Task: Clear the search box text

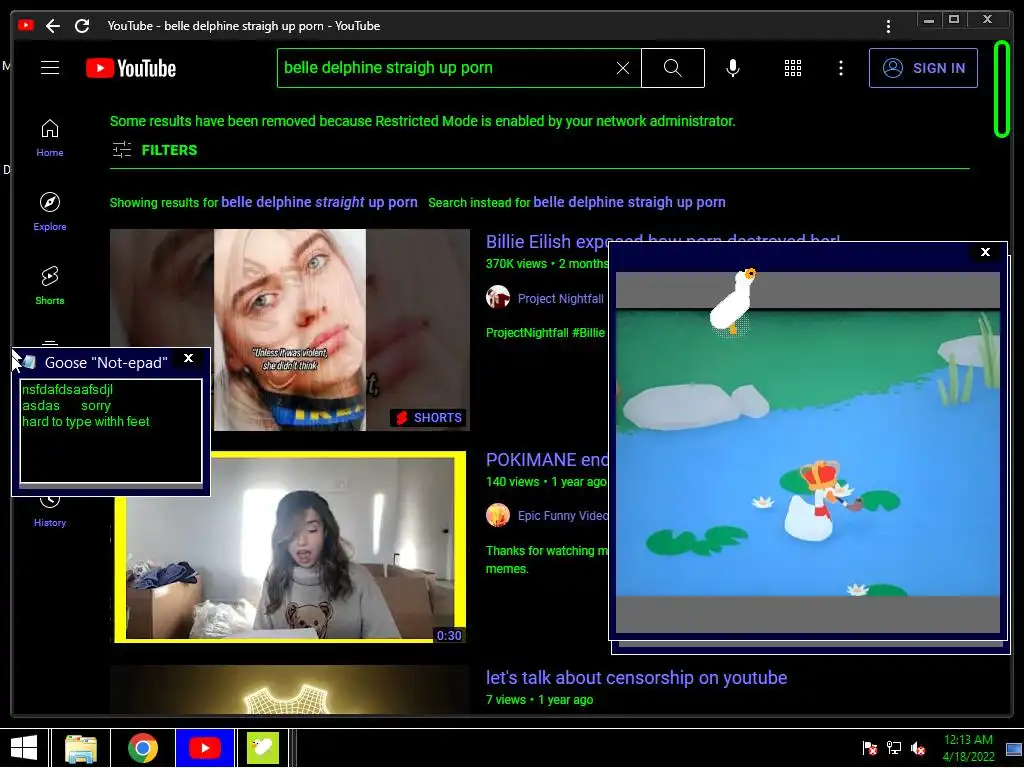Action: coord(623,68)
